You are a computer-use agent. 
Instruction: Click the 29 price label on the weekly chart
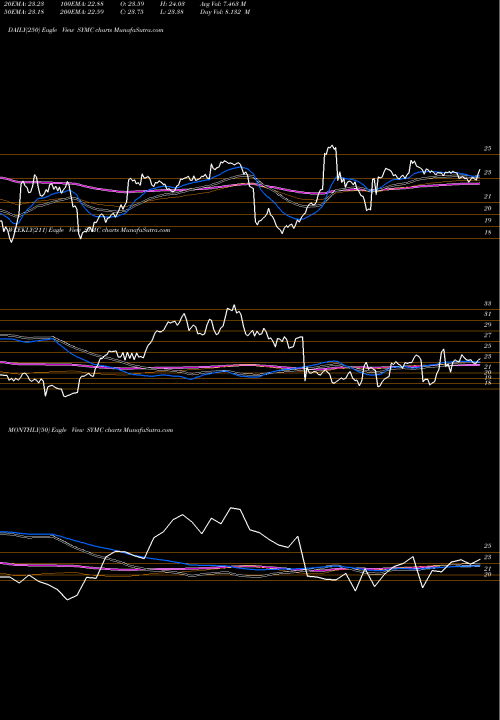pos(488,325)
